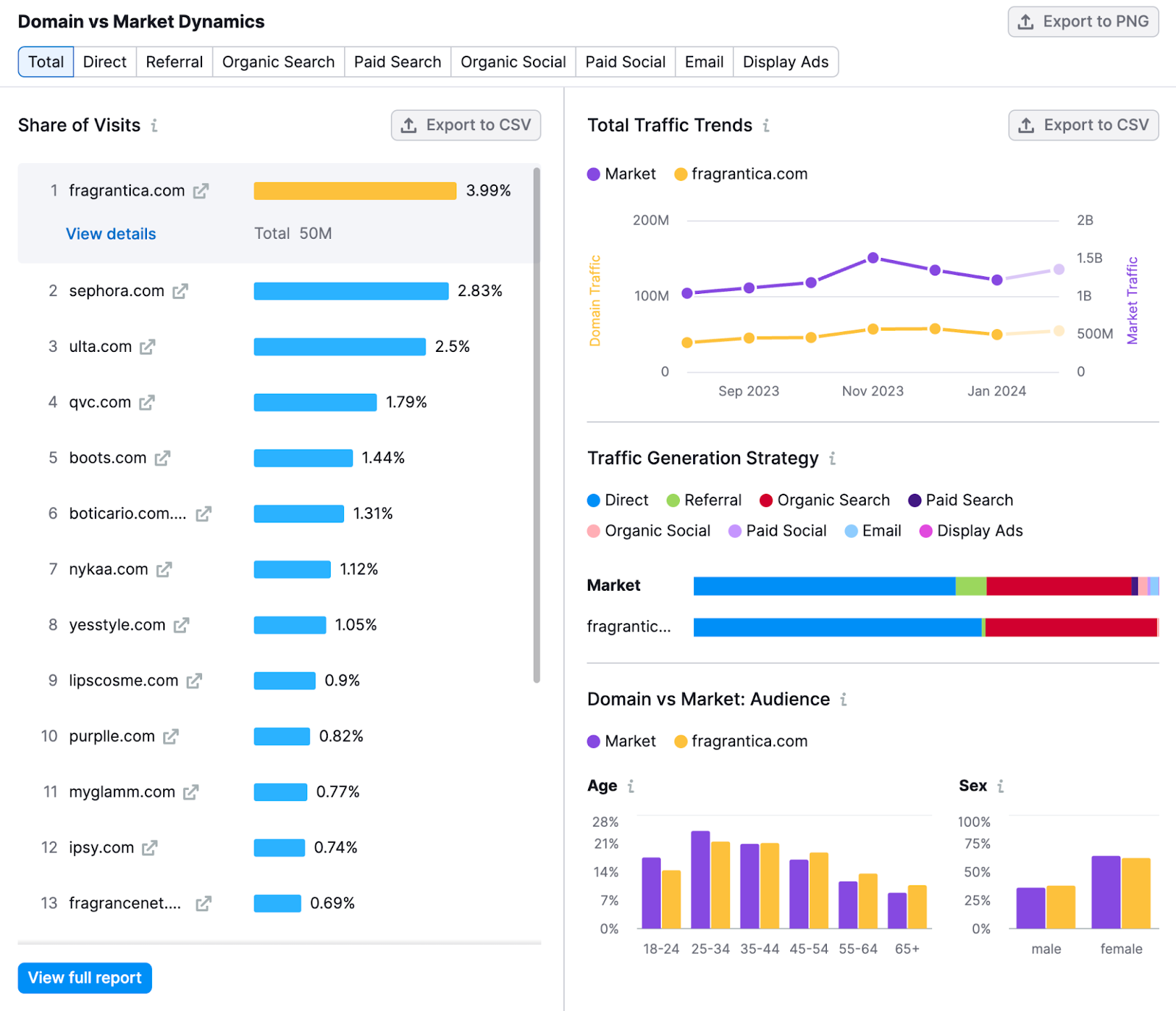Open nykaa.com in new tab icon
Screen dimensions: 1176x1011
(164, 569)
